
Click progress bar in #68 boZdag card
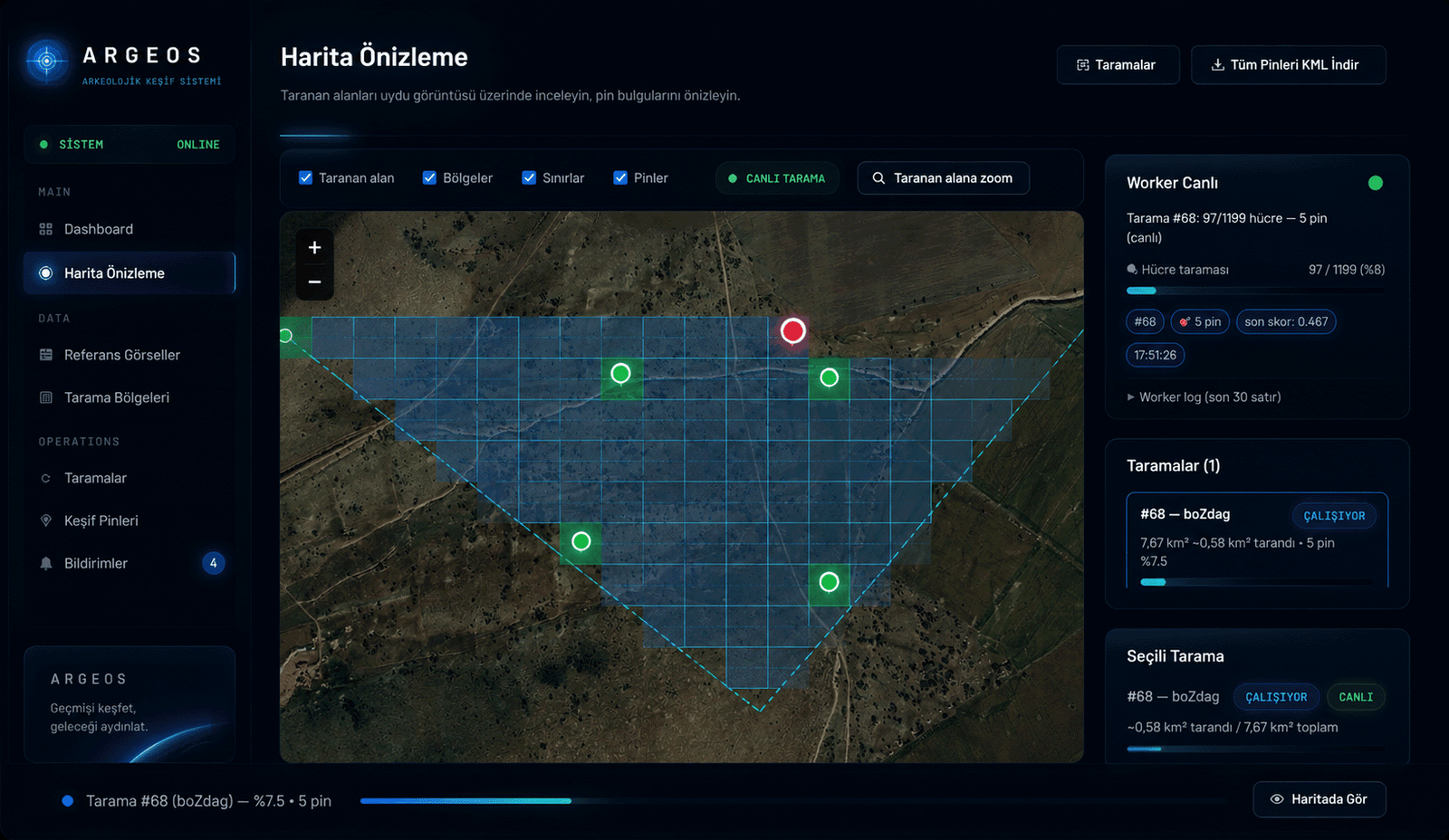[1257, 582]
